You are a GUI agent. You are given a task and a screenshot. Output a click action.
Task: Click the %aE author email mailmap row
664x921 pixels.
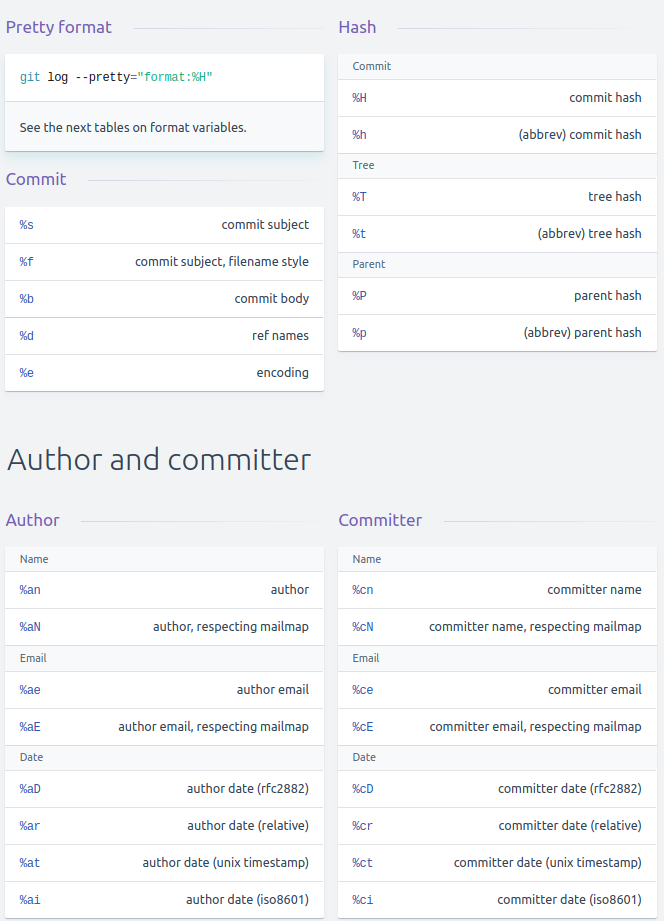(164, 727)
